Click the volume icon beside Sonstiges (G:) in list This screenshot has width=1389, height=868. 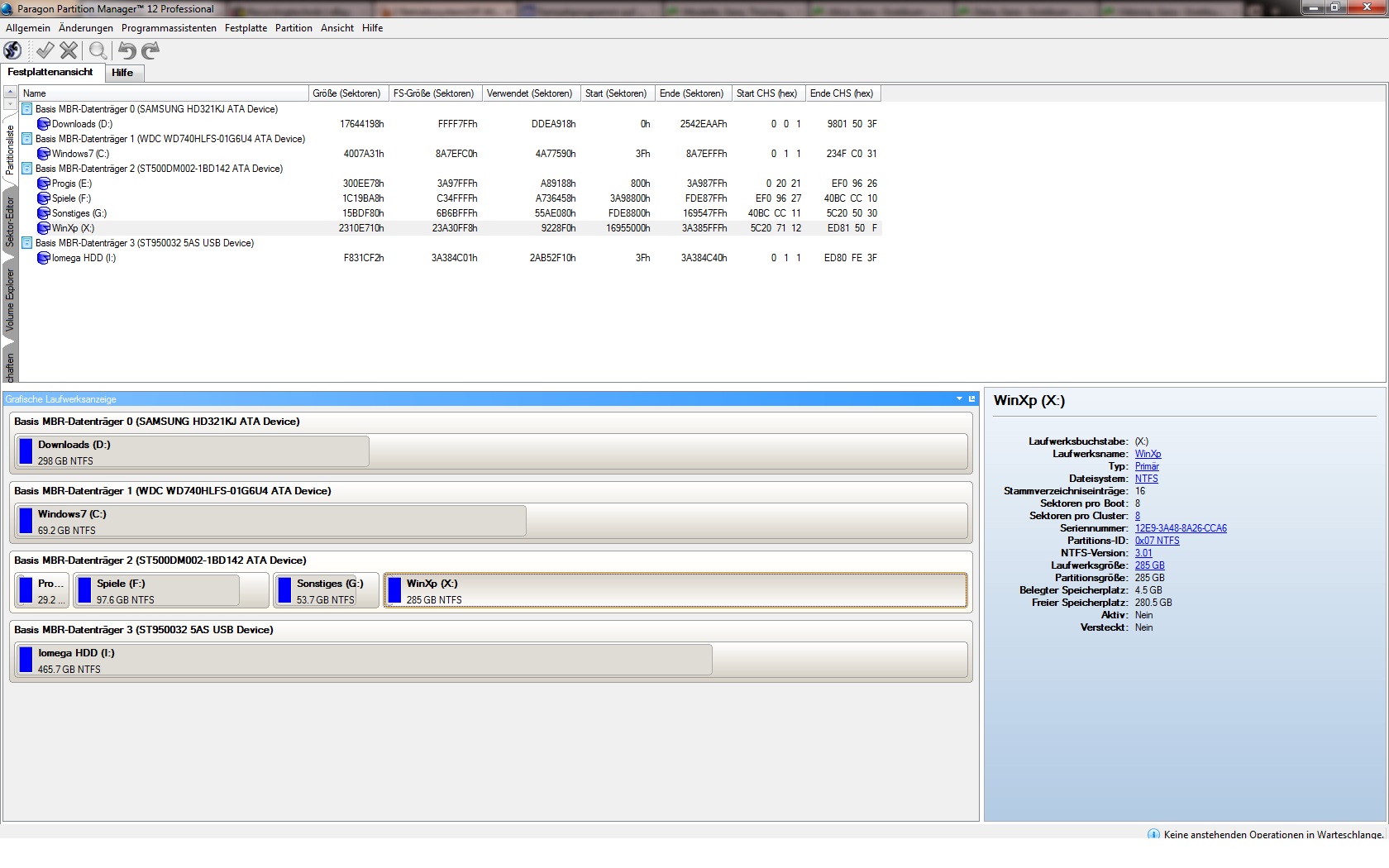point(44,213)
